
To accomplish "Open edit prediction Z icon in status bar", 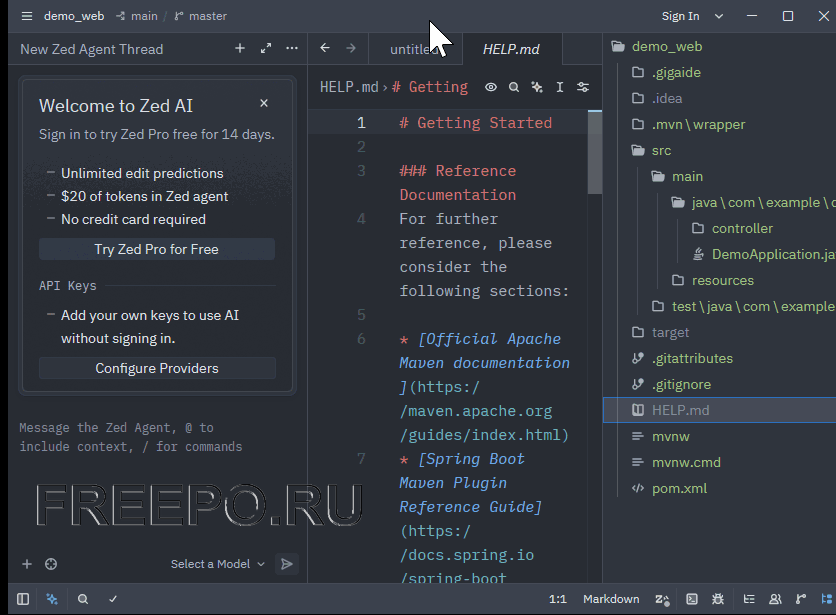I will pyautogui.click(x=662, y=600).
